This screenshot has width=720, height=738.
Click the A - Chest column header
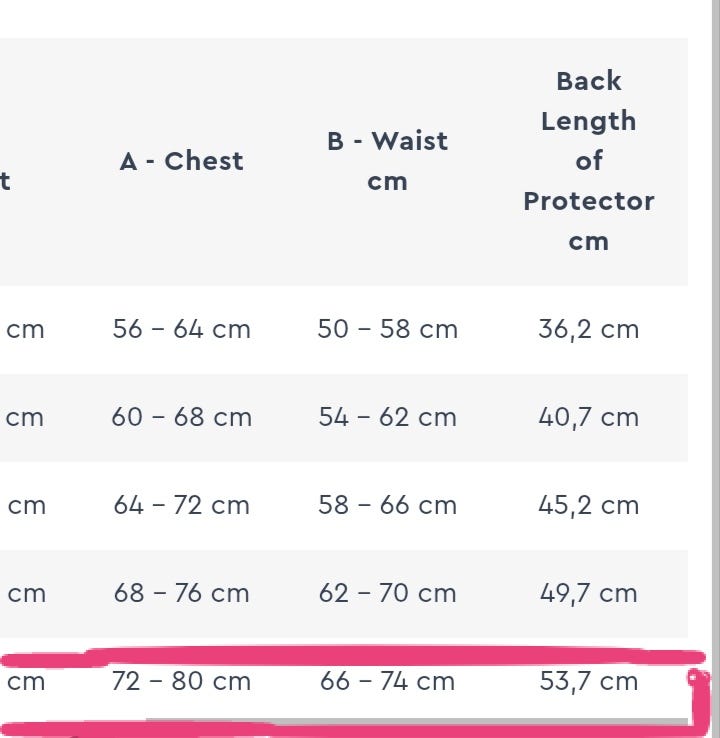pos(181,161)
